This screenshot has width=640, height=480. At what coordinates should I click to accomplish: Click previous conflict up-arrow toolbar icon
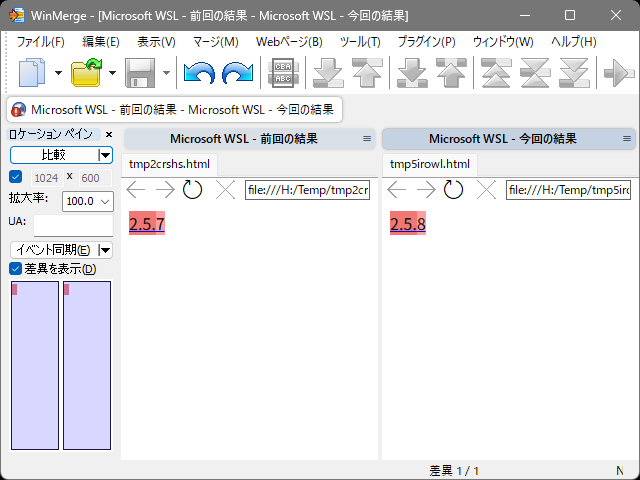[x=451, y=73]
